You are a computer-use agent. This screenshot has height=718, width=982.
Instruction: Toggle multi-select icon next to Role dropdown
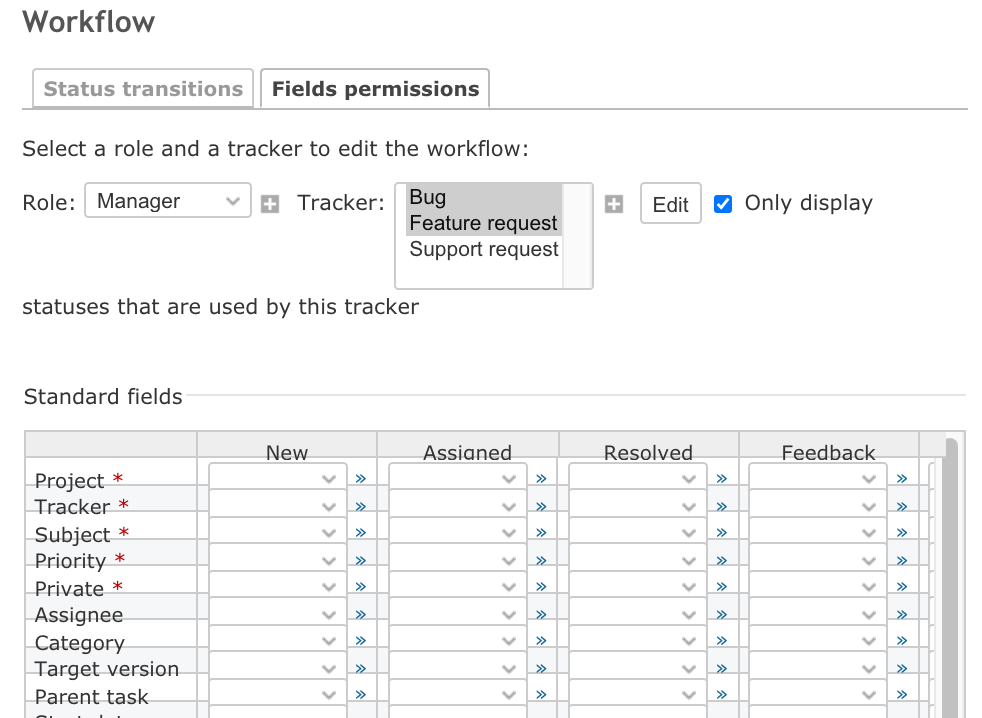click(270, 204)
